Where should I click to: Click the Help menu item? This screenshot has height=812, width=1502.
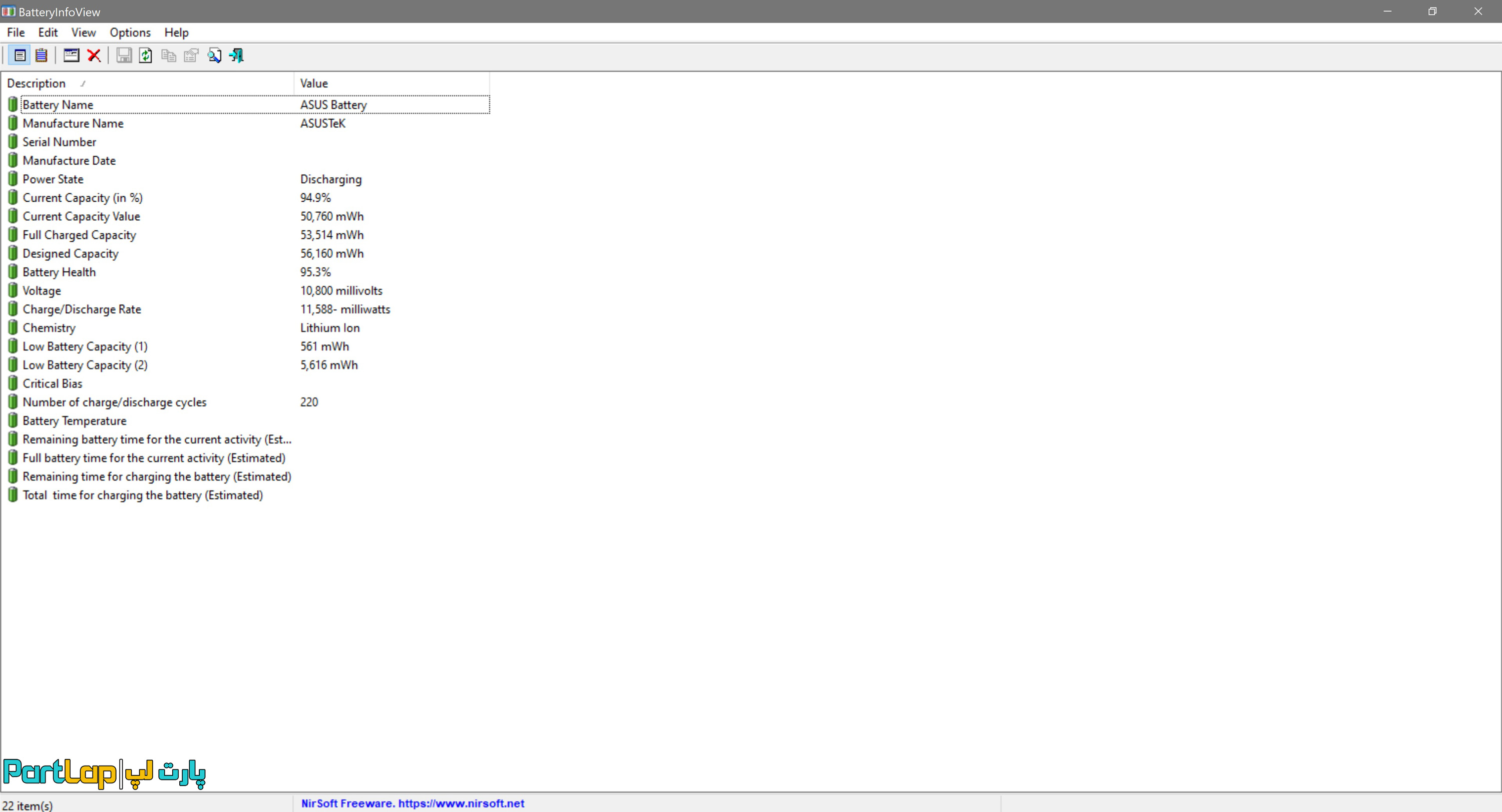[x=176, y=32]
